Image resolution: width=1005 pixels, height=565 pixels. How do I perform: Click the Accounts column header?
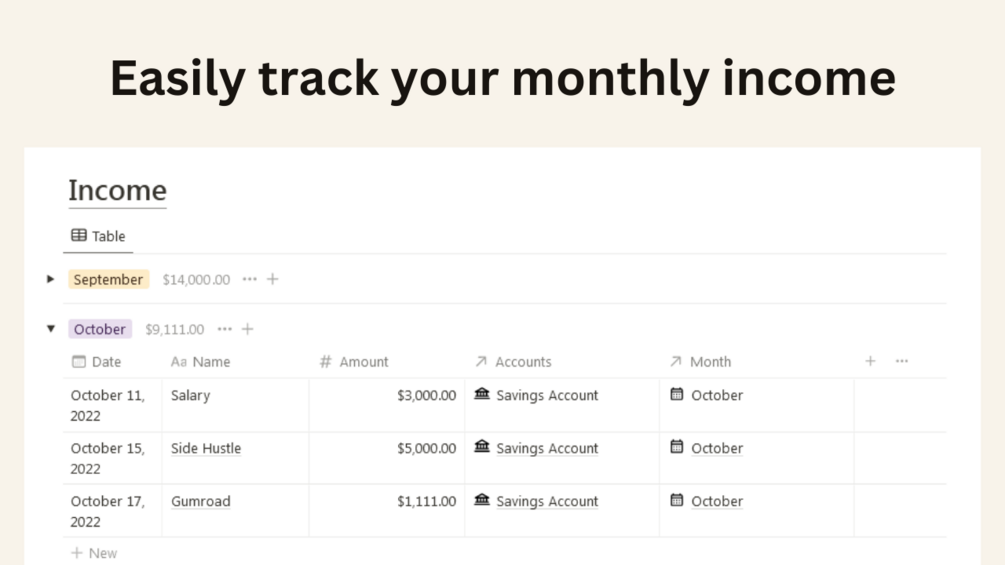[x=514, y=362]
